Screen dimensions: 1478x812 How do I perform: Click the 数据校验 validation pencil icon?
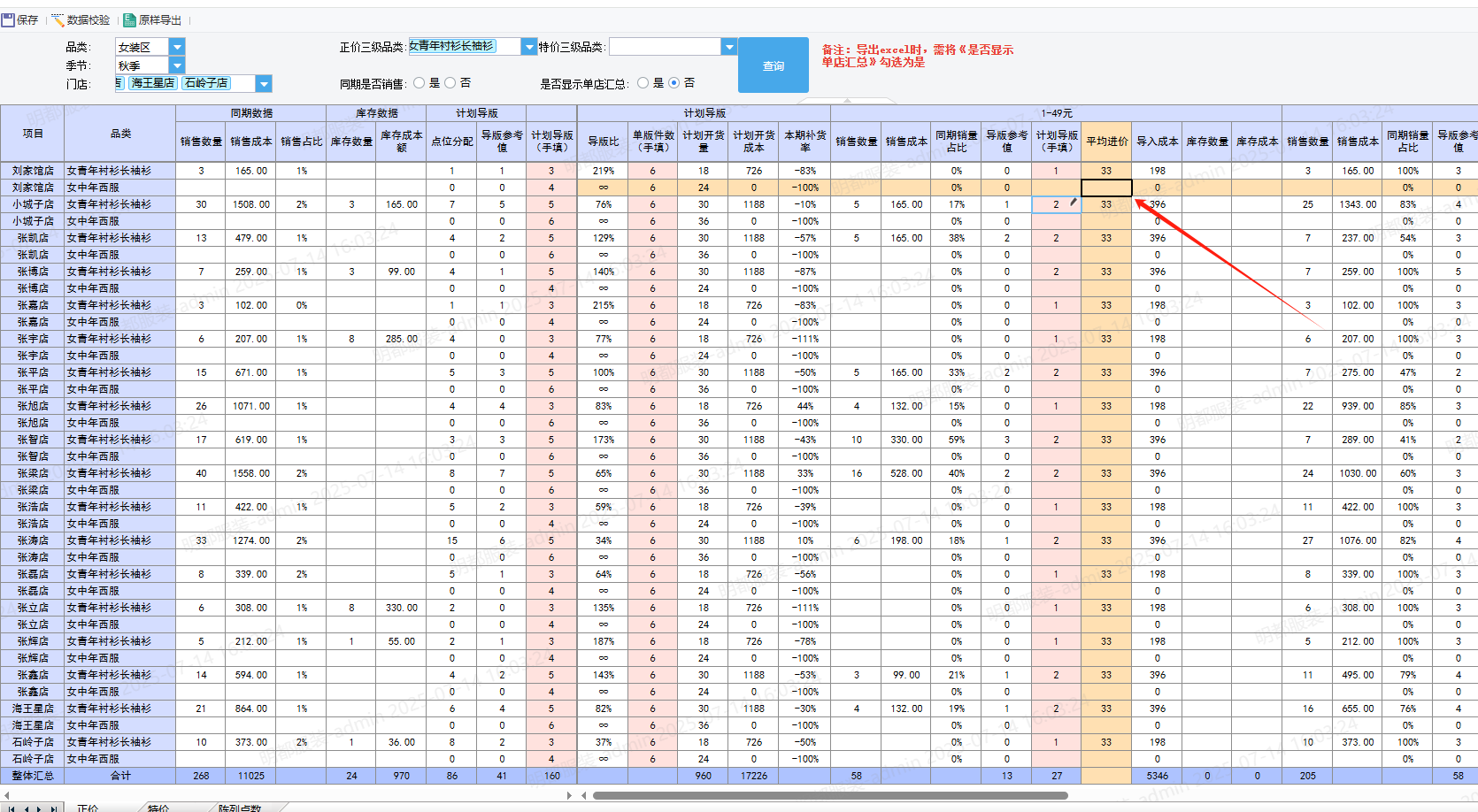click(x=58, y=19)
